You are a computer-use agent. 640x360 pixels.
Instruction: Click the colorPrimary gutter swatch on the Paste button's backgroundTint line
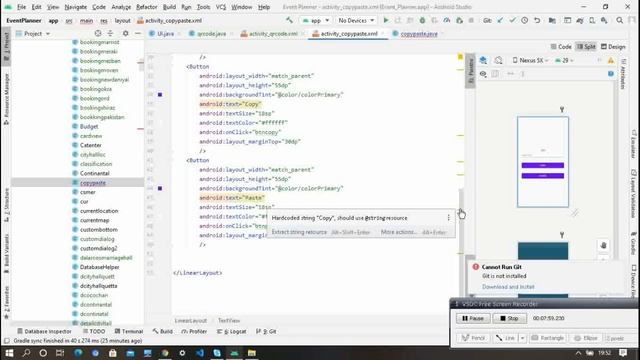tap(160, 189)
